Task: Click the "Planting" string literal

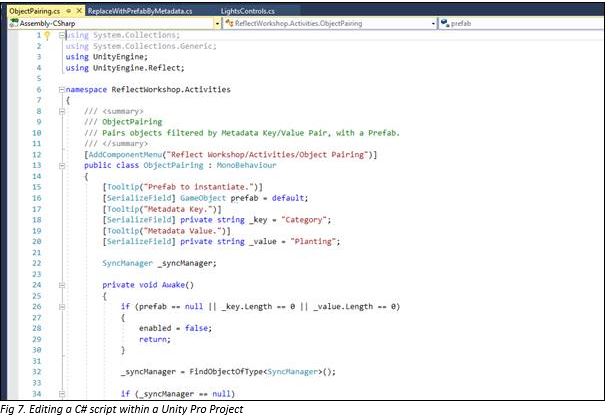Action: [x=313, y=241]
